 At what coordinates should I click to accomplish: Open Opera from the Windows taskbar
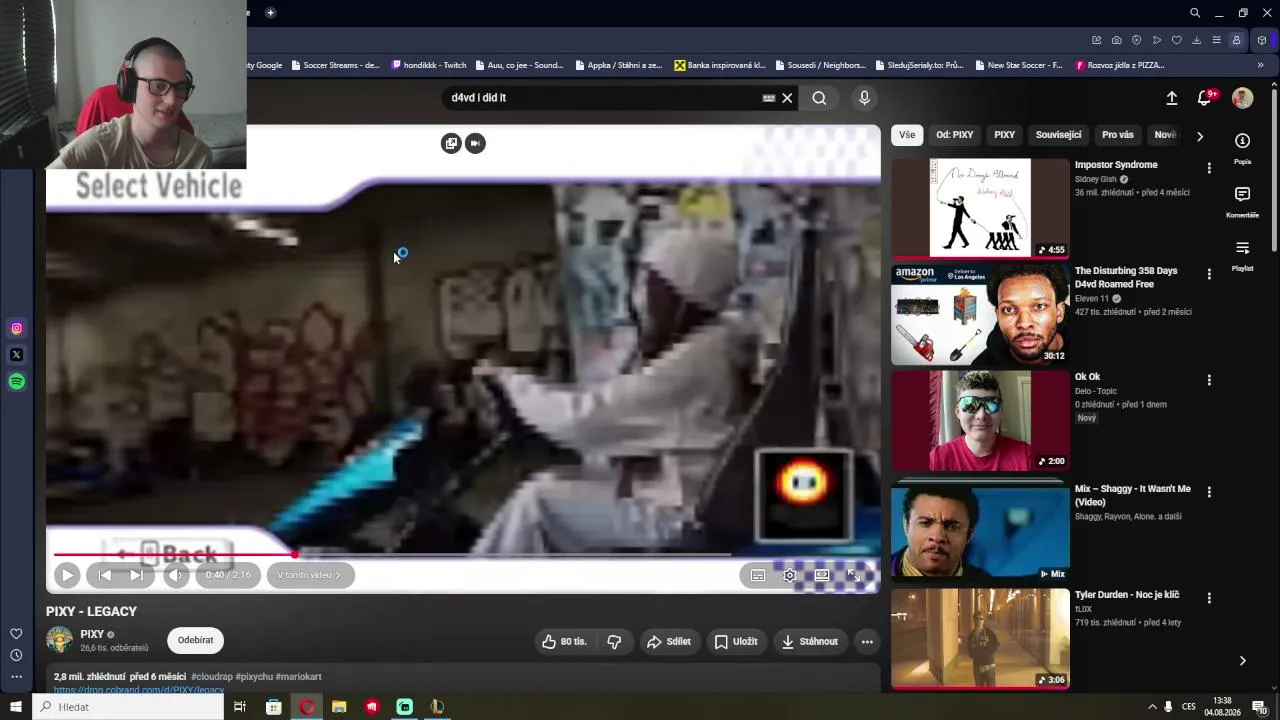(307, 707)
